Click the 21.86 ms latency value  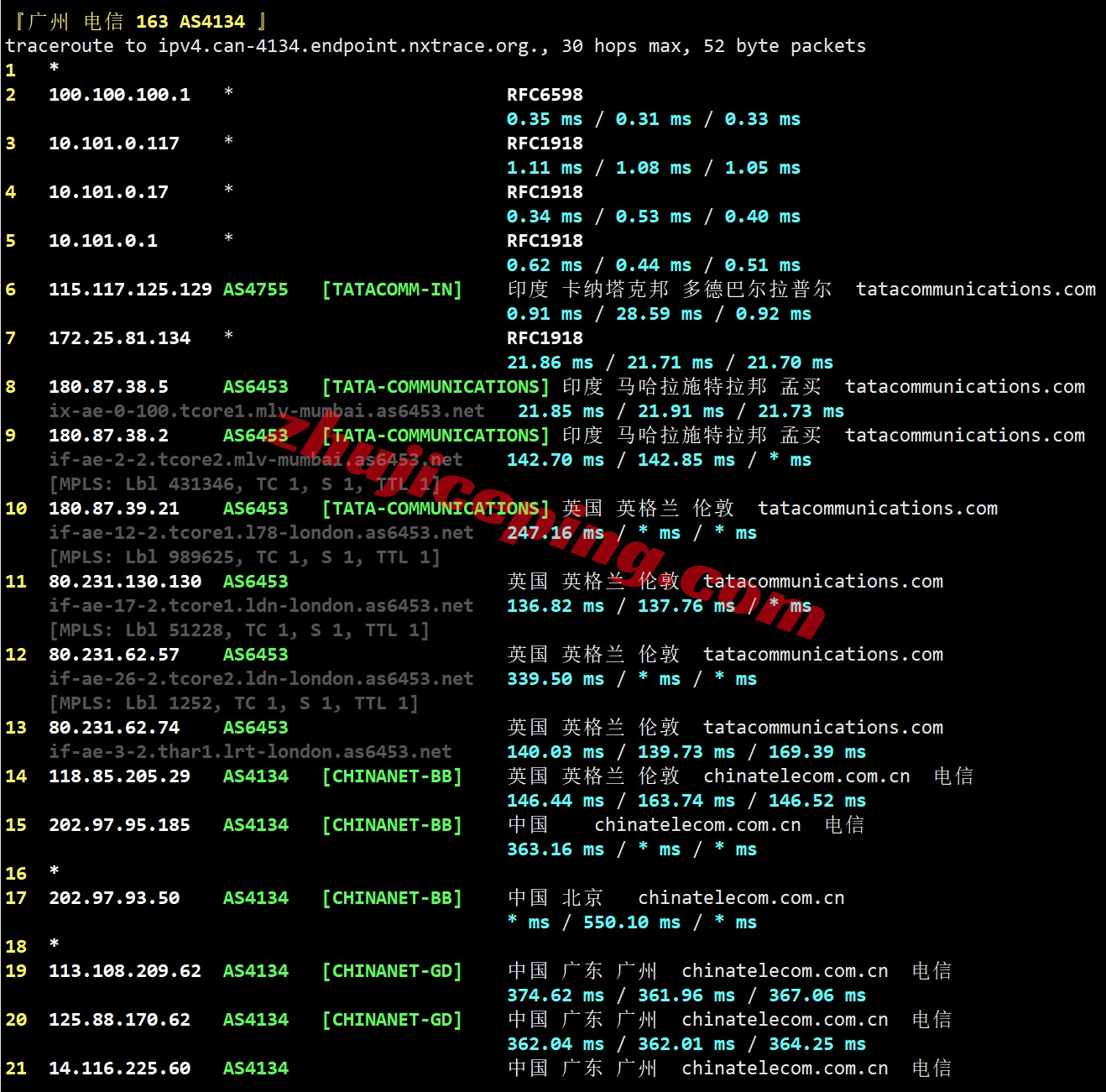coord(550,363)
